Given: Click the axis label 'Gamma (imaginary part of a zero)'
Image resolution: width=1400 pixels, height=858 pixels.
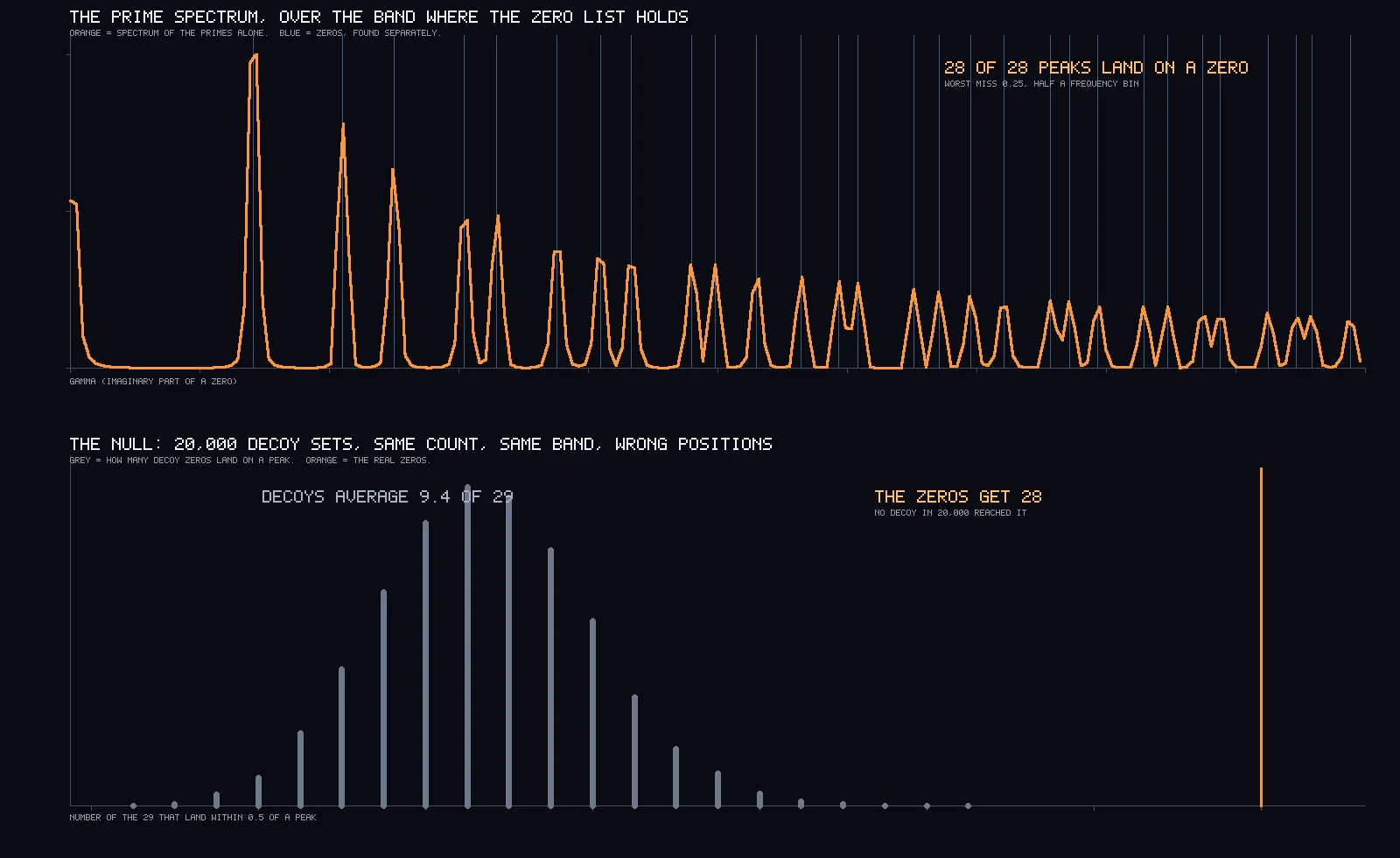Looking at the screenshot, I should point(153,382).
